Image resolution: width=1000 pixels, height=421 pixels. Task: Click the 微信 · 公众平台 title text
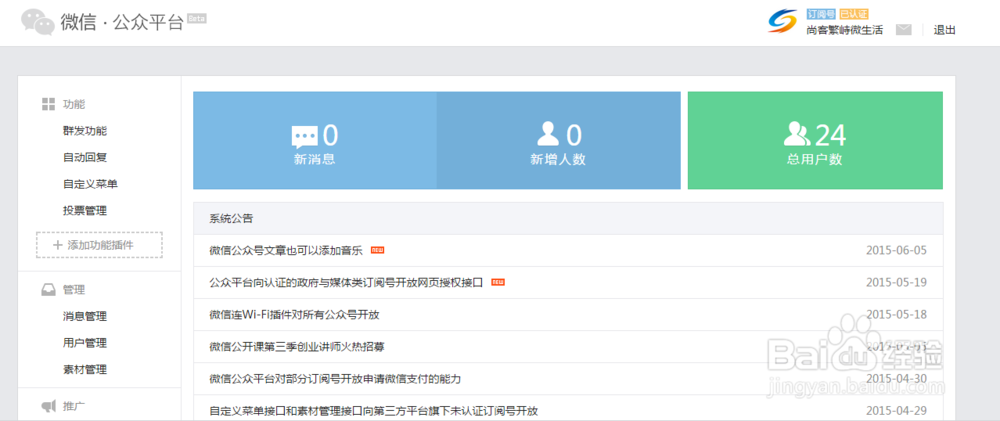click(122, 22)
